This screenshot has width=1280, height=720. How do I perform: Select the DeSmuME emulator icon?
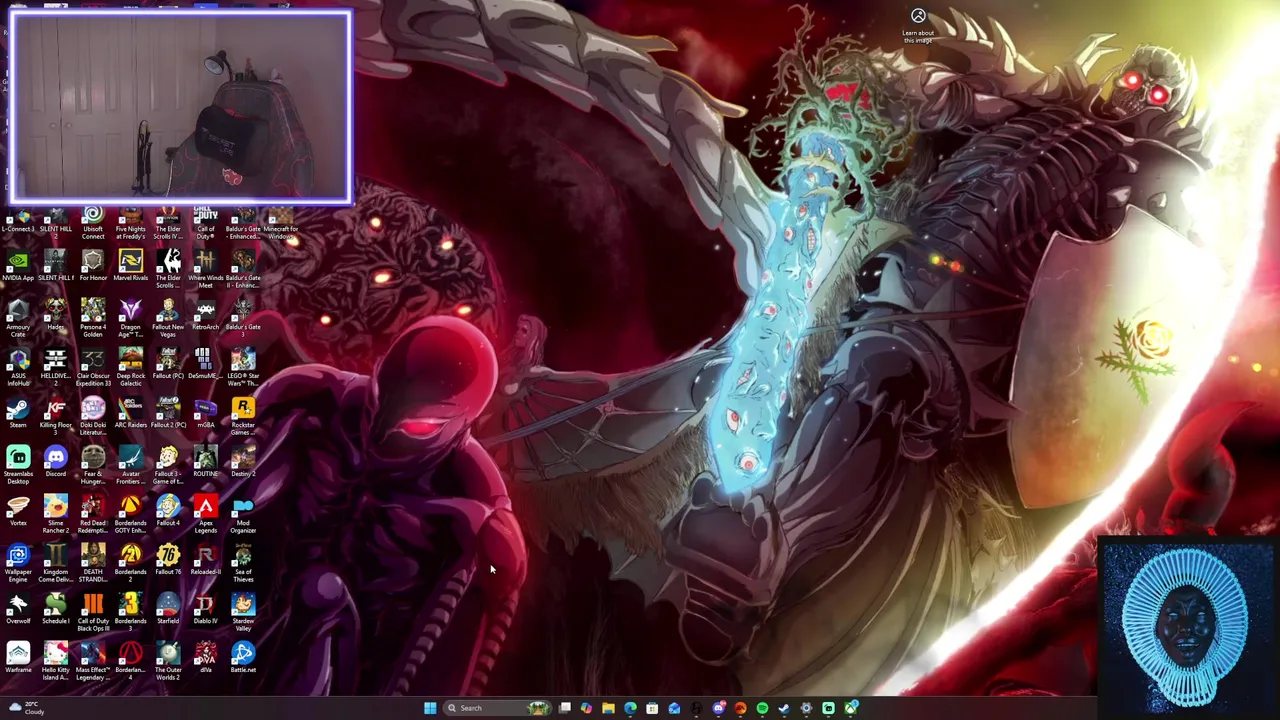[x=205, y=365]
